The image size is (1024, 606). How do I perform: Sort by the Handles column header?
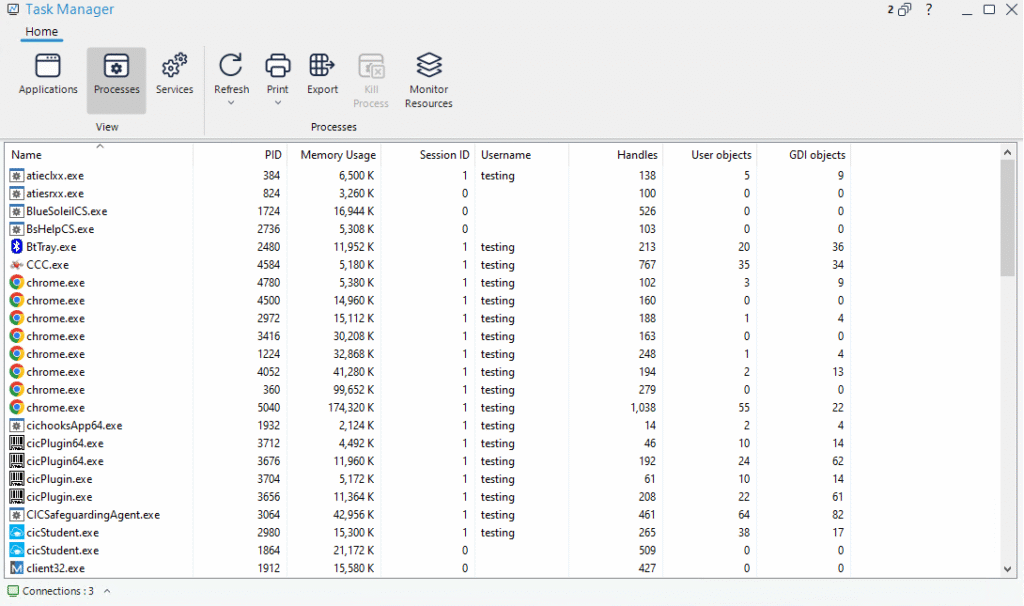coord(616,155)
